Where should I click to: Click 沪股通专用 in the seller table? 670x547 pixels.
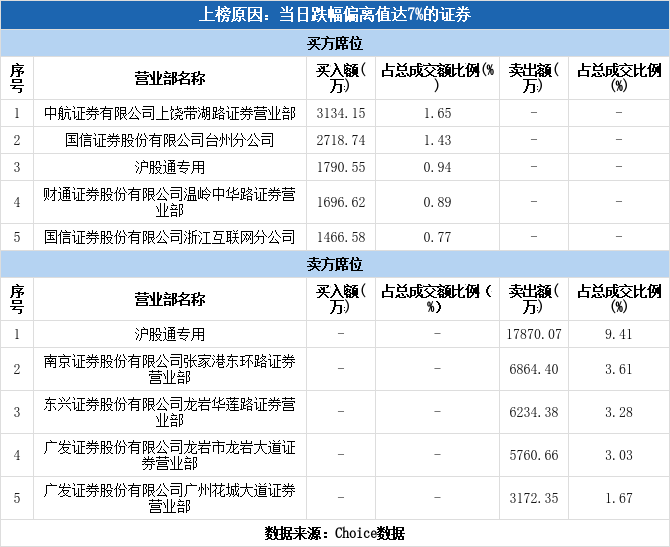click(170, 334)
